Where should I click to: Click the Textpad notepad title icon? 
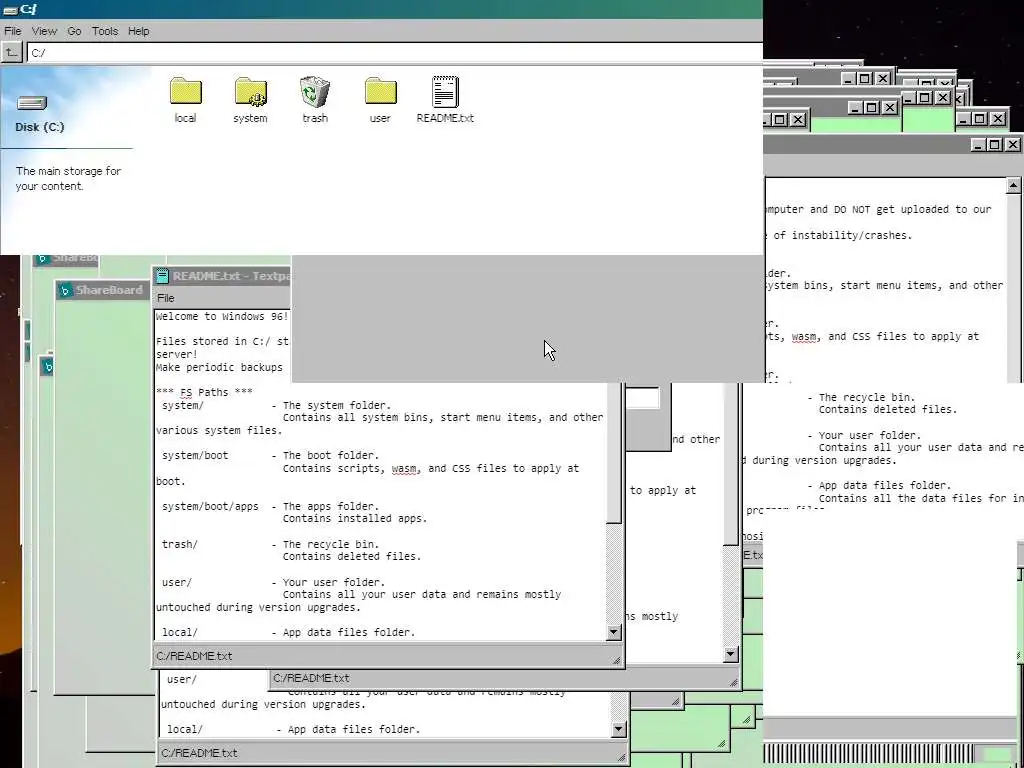click(x=163, y=276)
